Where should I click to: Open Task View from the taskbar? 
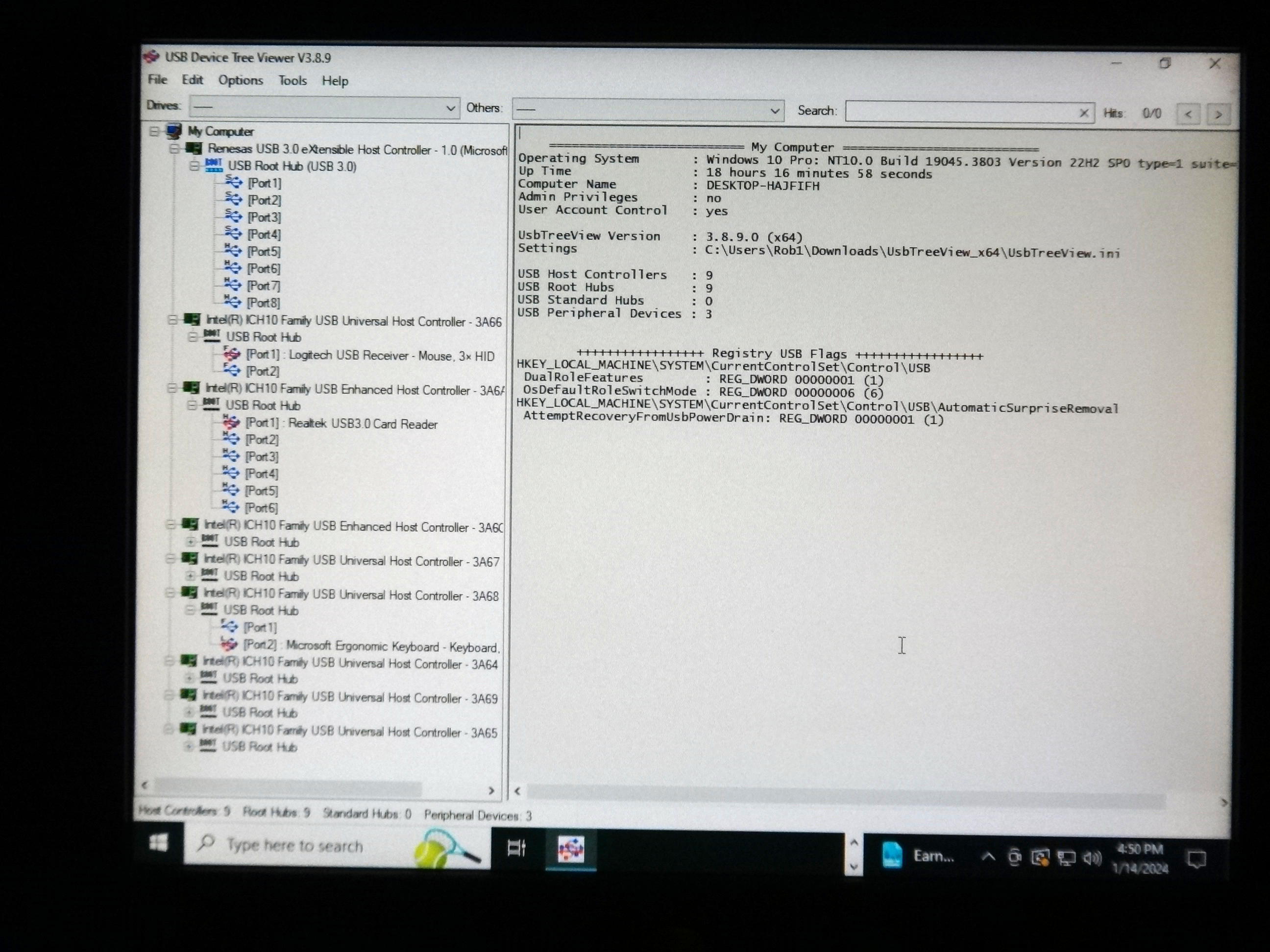click(x=516, y=848)
